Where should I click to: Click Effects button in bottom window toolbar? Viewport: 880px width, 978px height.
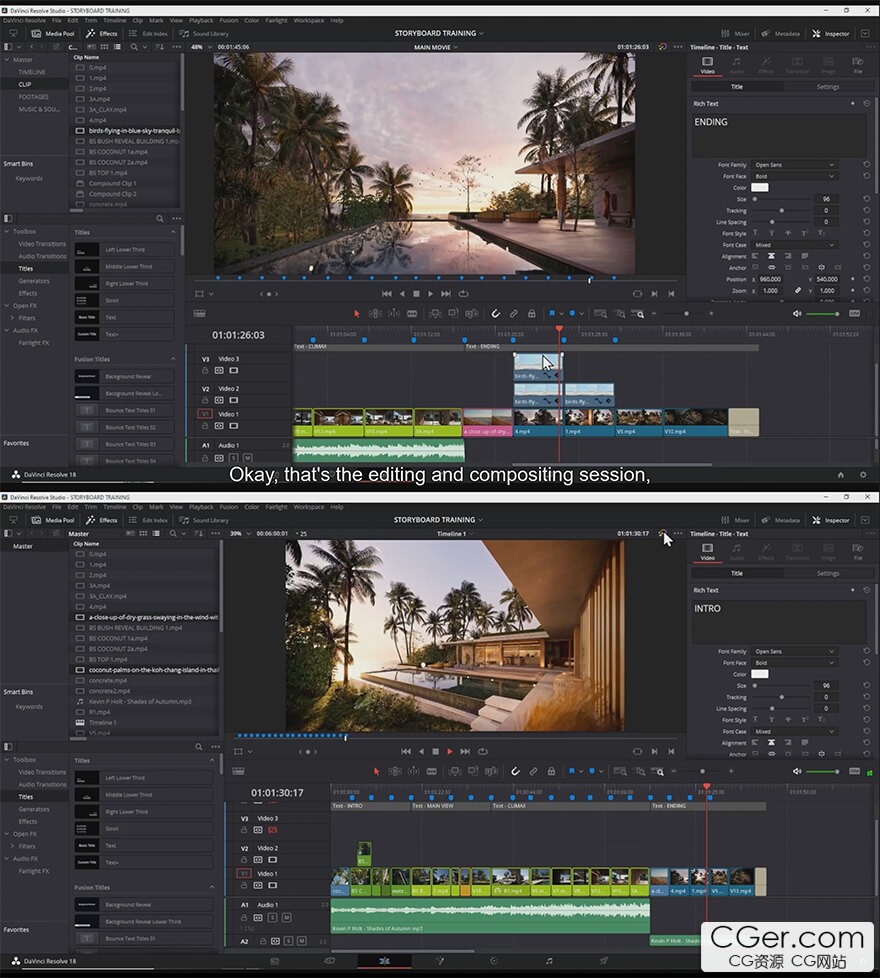click(x=102, y=520)
